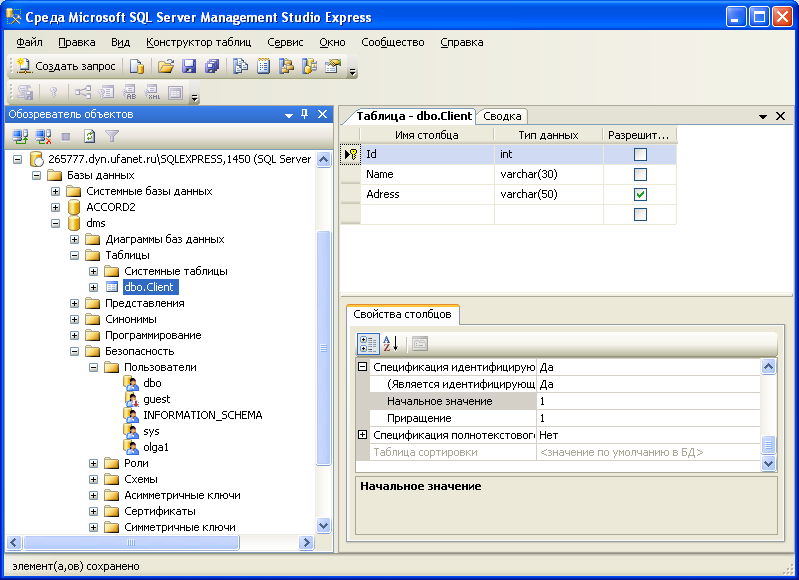Click the varchar(30) data type cell
The width and height of the screenshot is (799, 580).
[x=548, y=174]
